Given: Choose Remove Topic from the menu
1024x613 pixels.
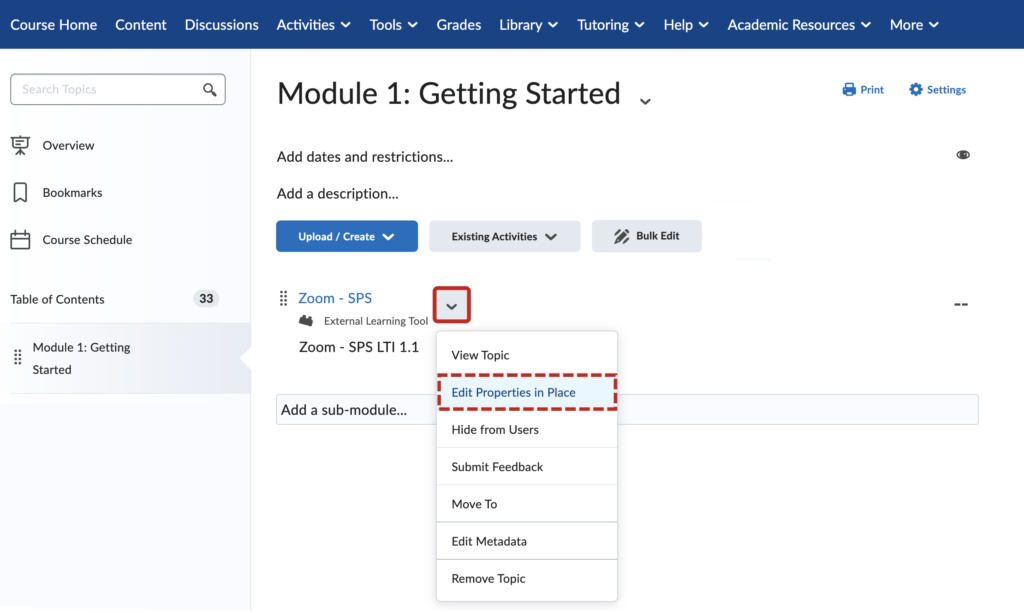Looking at the screenshot, I should click(x=488, y=578).
